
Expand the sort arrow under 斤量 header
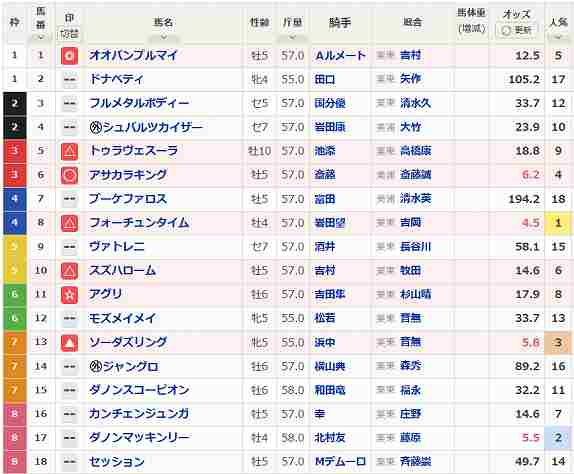292,37
